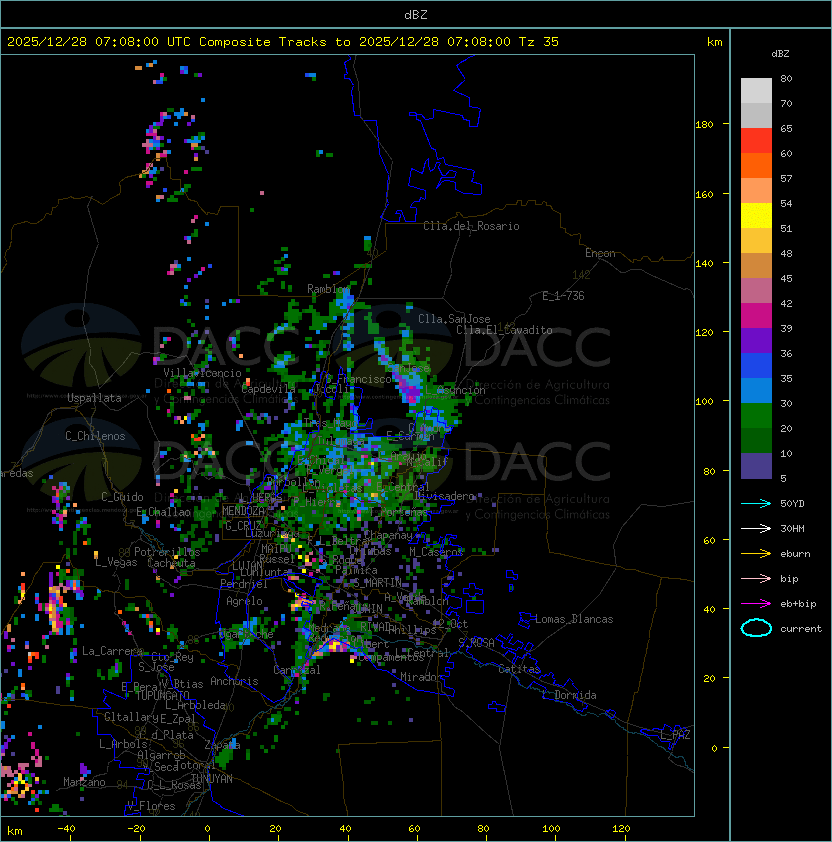
Task: Click the G_CRUZ label on the map
Action: pos(243,525)
